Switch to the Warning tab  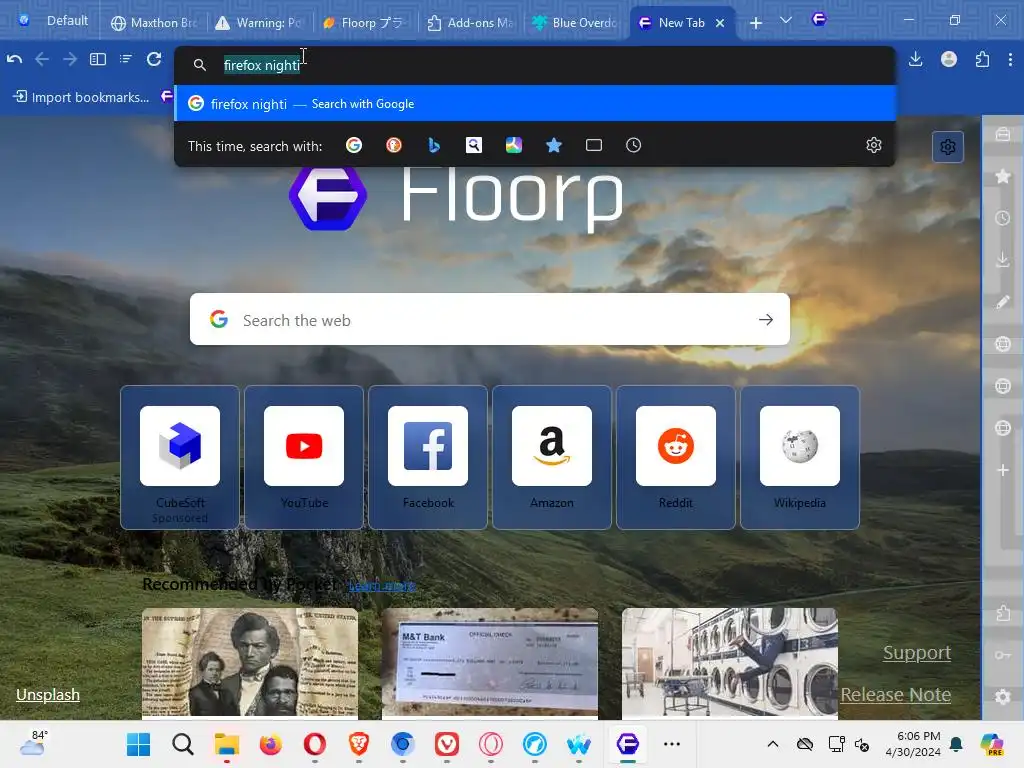pos(259,23)
